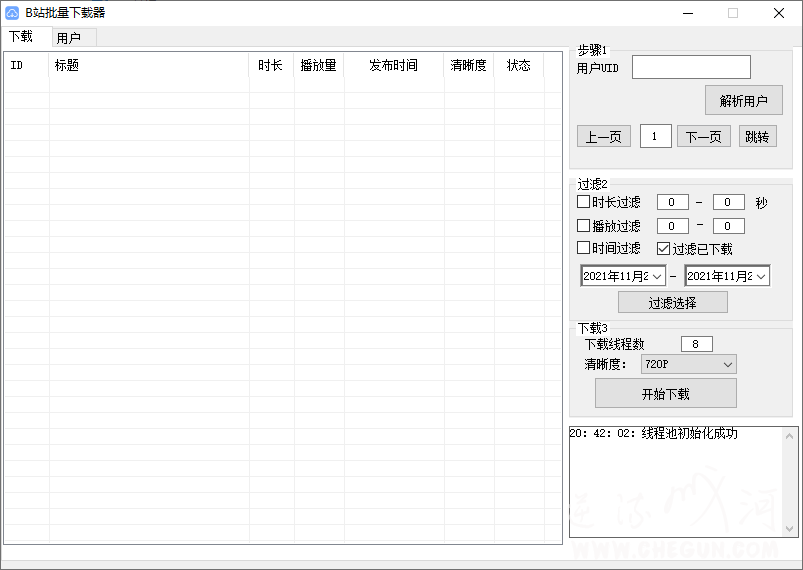Open the 清晰度 720P dropdown
803x570 pixels.
tap(689, 364)
